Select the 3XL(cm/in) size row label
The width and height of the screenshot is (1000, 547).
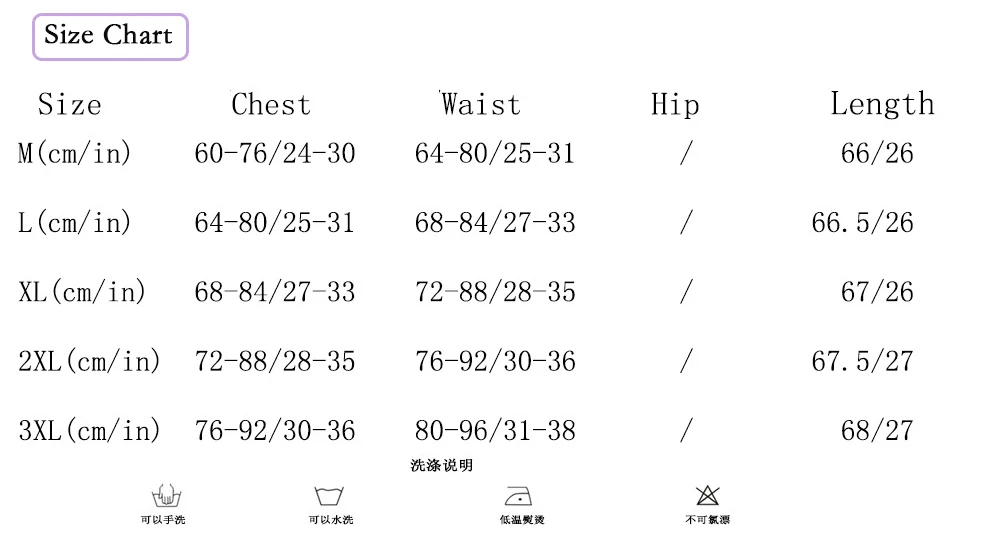[90, 431]
